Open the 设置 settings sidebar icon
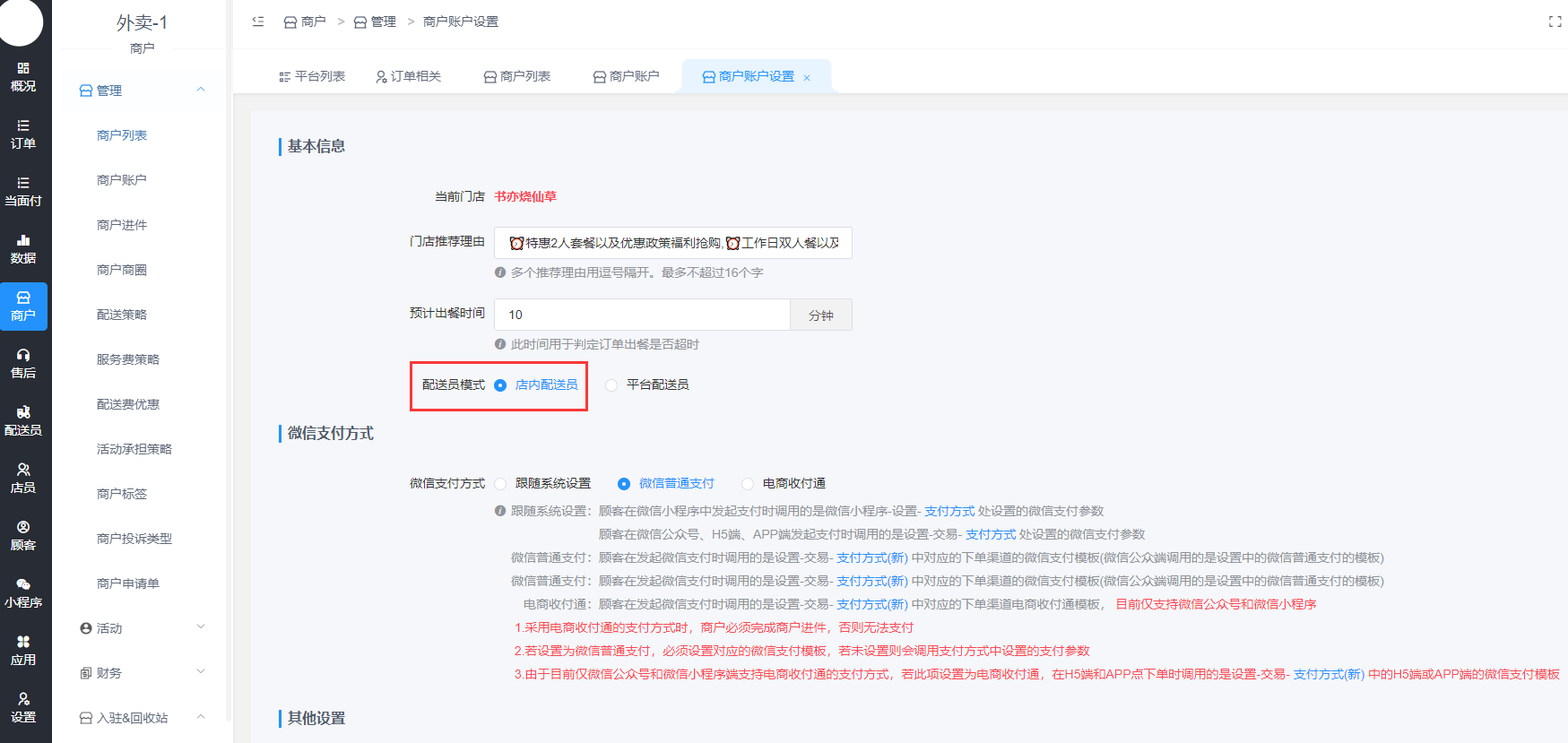1568x743 pixels. click(x=23, y=708)
